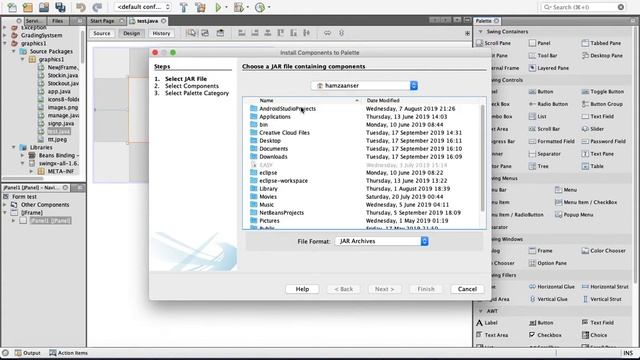Click the Tabbed Pane palette icon

point(585,43)
